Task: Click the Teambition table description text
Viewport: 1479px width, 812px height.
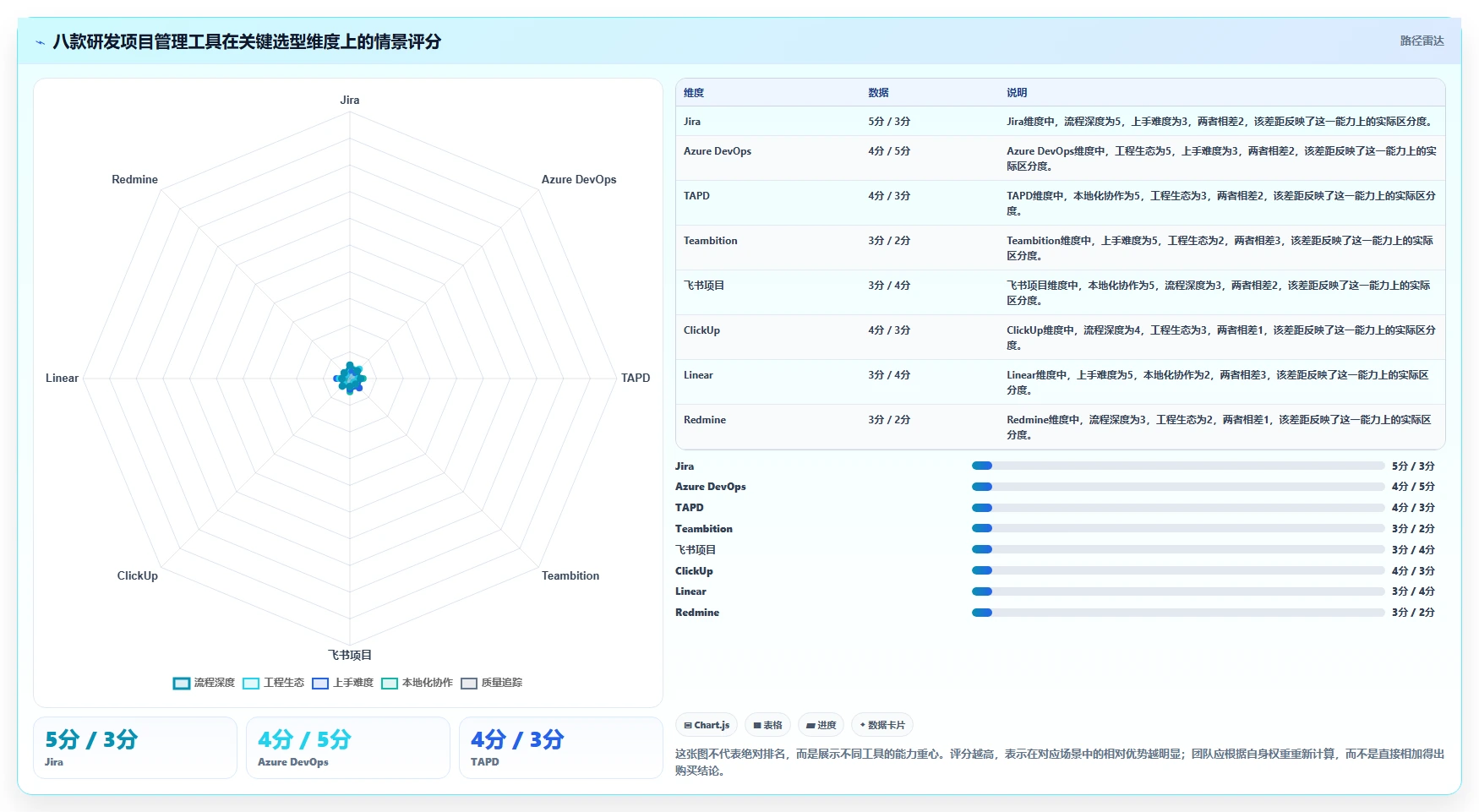Action: pyautogui.click(x=1220, y=248)
